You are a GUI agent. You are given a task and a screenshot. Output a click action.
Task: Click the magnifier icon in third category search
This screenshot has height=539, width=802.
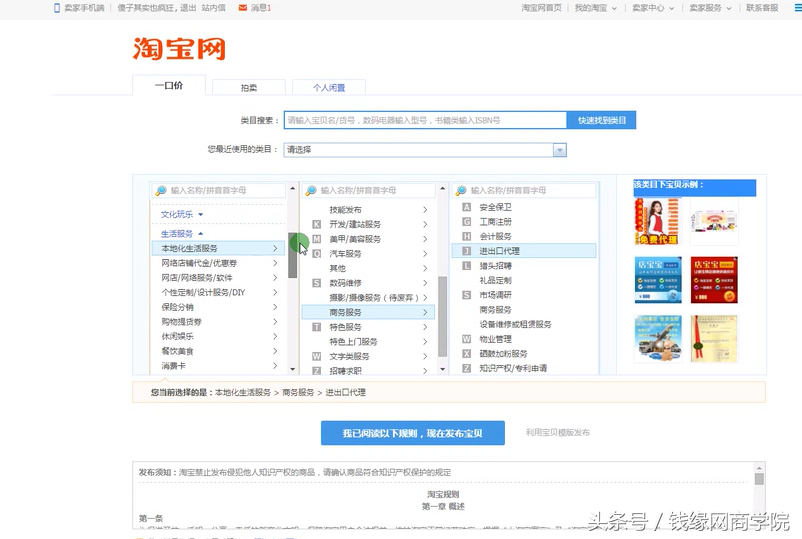461,190
